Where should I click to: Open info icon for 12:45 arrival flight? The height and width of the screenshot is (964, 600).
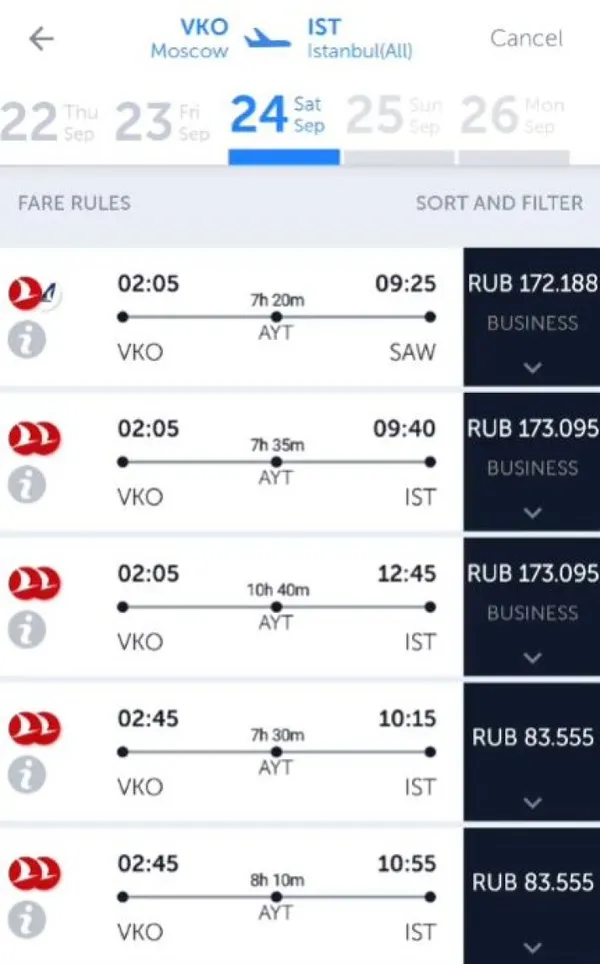(x=27, y=629)
